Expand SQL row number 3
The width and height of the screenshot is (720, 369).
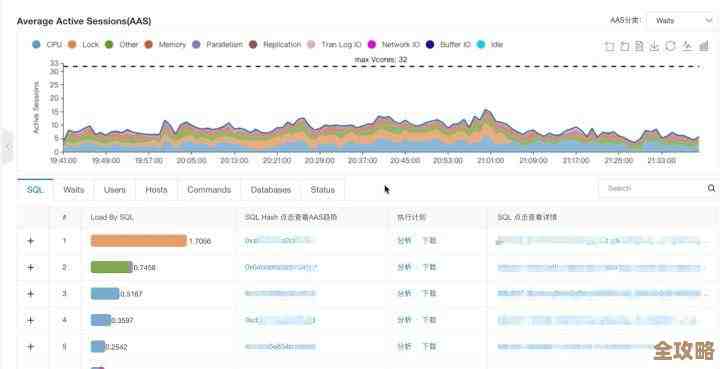(x=31, y=294)
